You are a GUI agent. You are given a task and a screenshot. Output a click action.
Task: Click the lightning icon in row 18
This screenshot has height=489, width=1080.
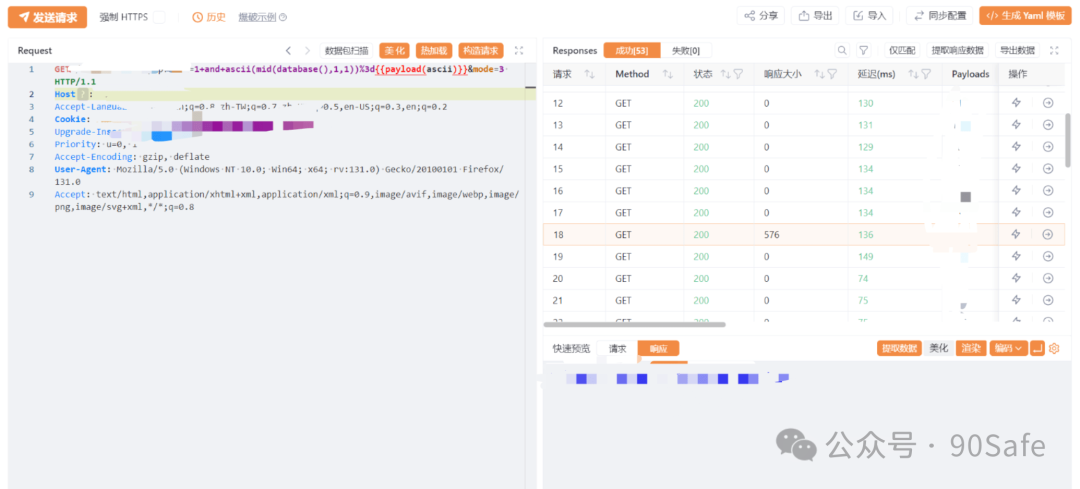[1015, 235]
